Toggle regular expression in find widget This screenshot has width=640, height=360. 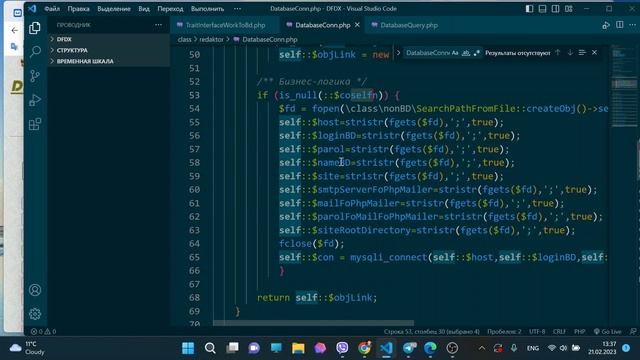click(476, 53)
